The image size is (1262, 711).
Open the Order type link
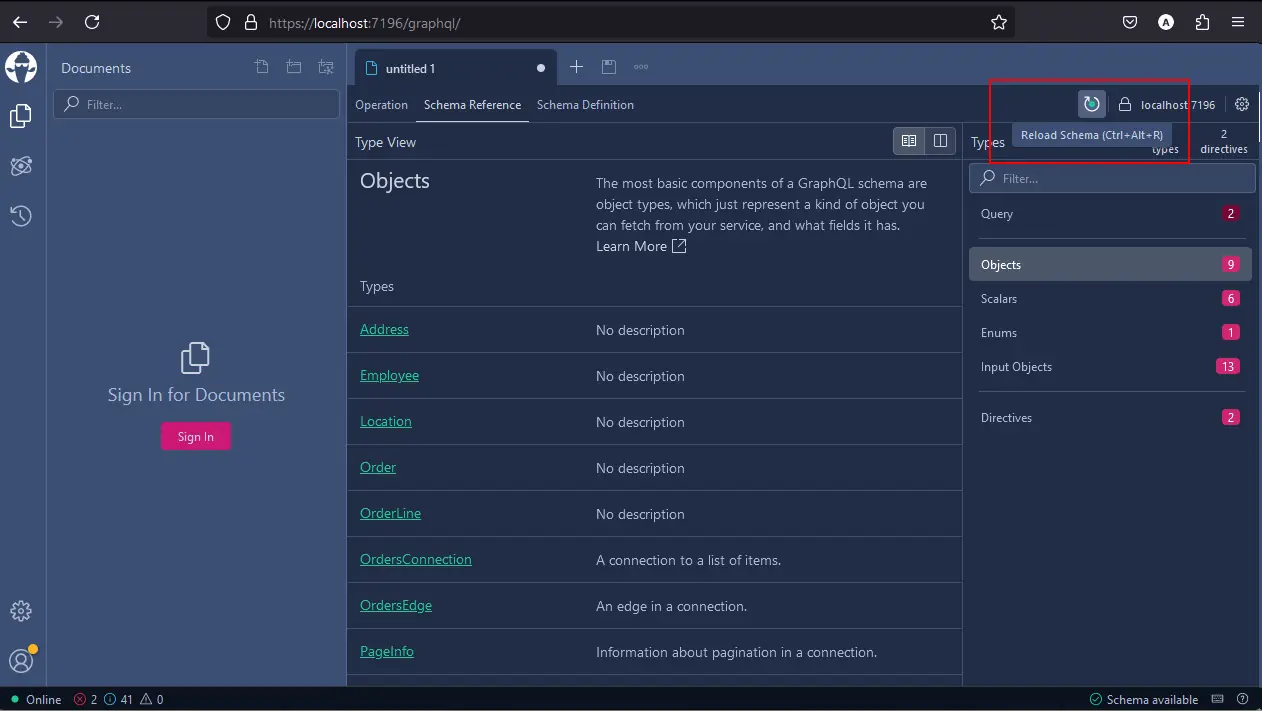[x=378, y=467]
